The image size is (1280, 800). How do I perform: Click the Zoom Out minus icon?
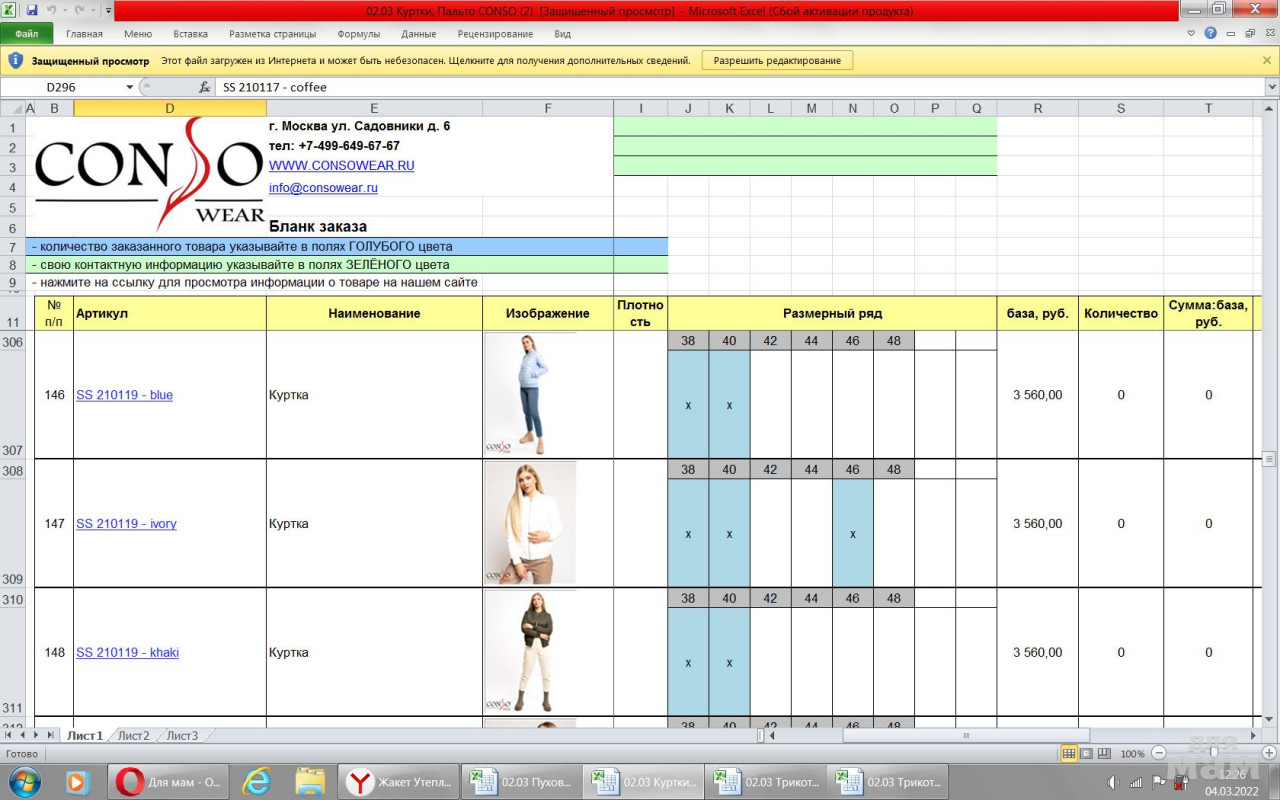pyautogui.click(x=1159, y=753)
